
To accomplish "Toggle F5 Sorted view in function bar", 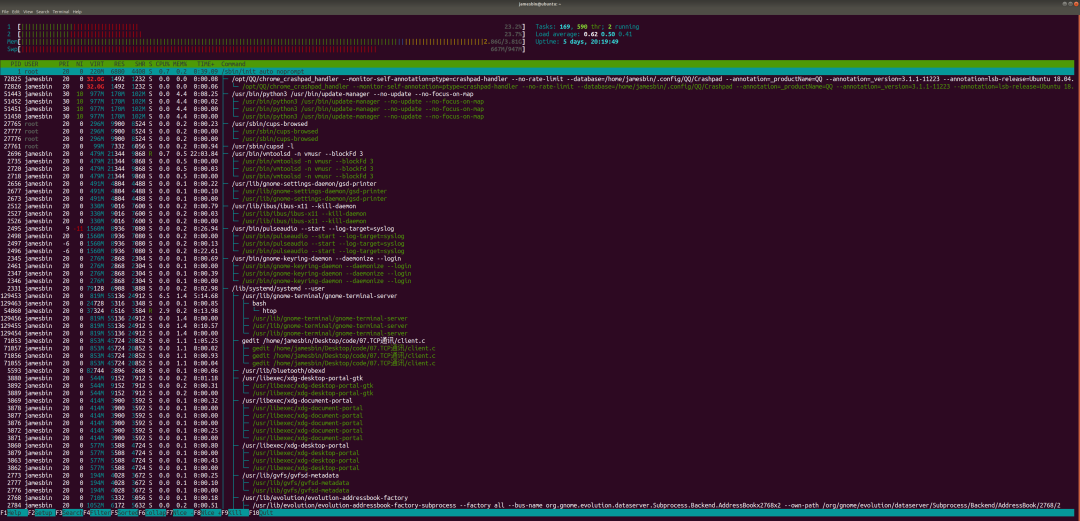I will [124, 513].
